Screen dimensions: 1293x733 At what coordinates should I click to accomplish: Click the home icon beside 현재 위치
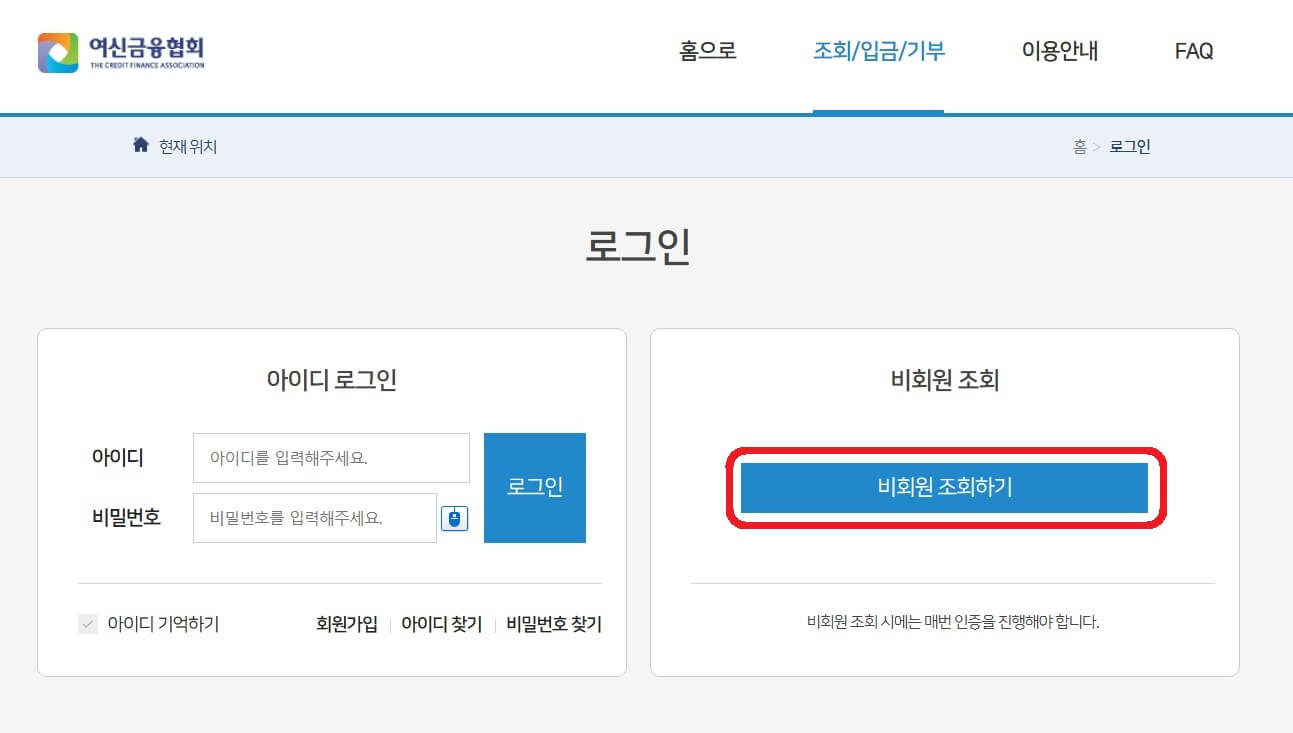click(x=141, y=145)
